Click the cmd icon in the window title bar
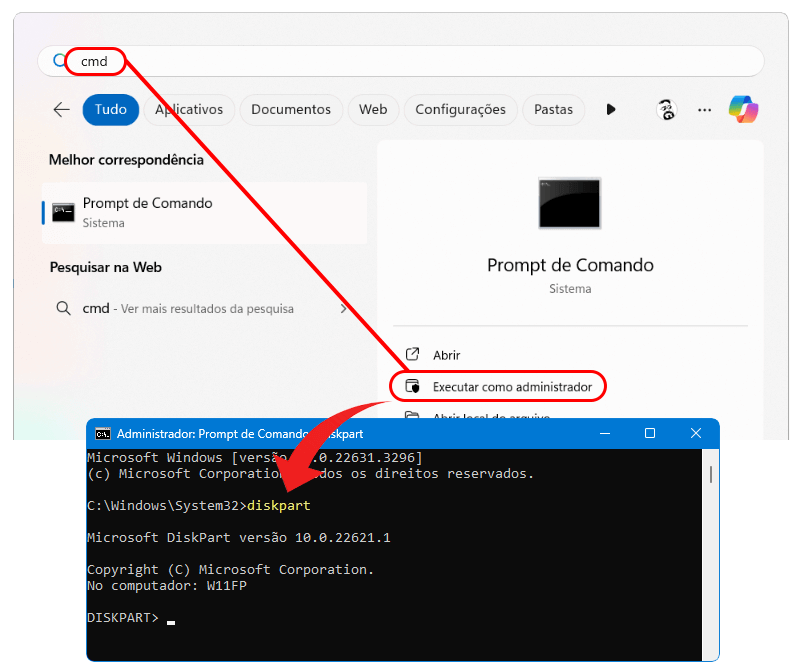 [x=103, y=434]
